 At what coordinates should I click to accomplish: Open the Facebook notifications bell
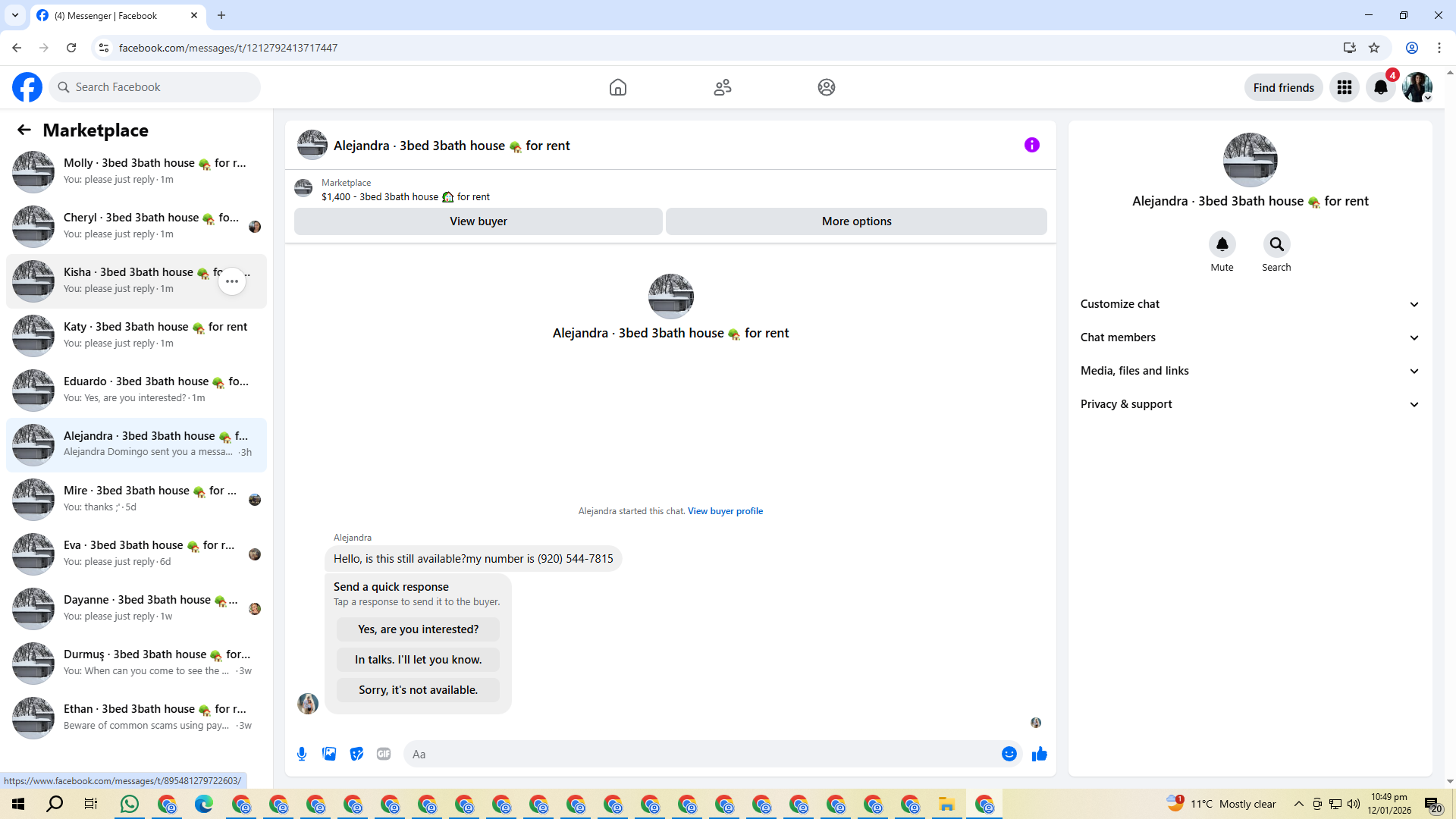click(x=1380, y=87)
